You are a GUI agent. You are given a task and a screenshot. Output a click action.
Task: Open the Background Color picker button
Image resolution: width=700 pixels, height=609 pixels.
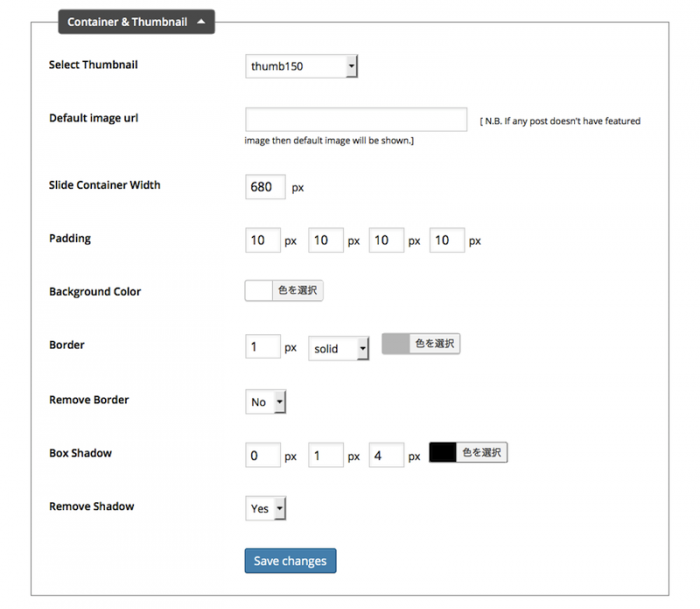pyautogui.click(x=298, y=291)
